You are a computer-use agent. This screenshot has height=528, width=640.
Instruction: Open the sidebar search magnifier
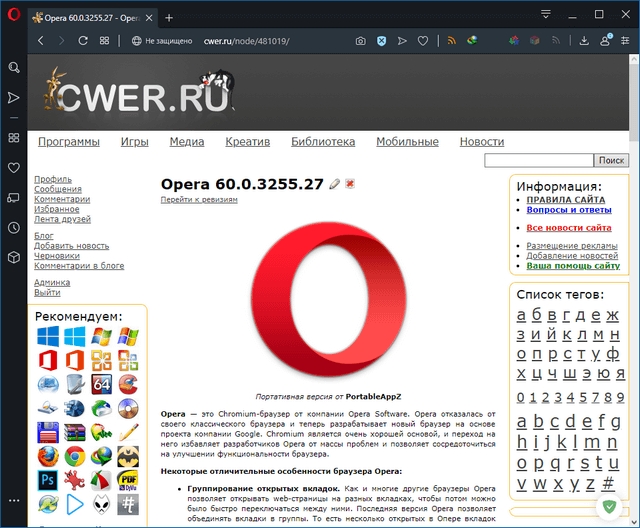[x=14, y=67]
